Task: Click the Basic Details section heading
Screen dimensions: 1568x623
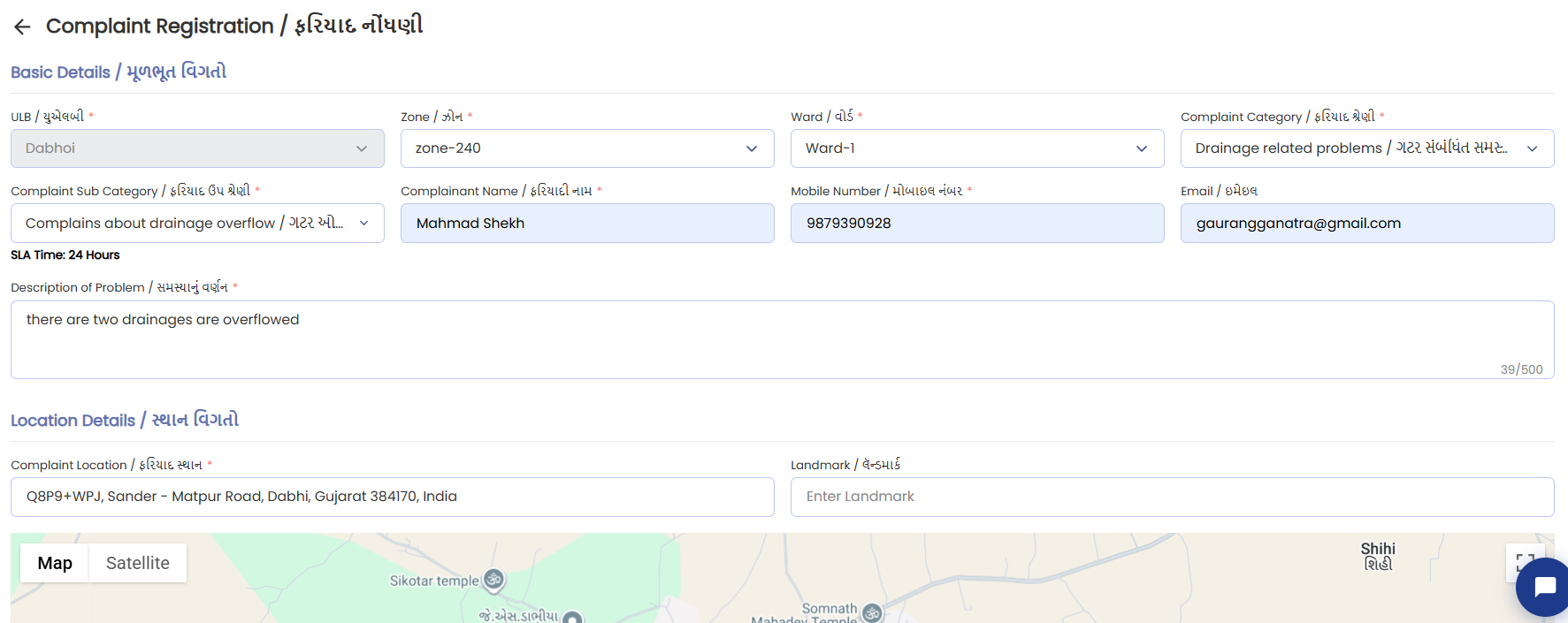Action: [119, 72]
